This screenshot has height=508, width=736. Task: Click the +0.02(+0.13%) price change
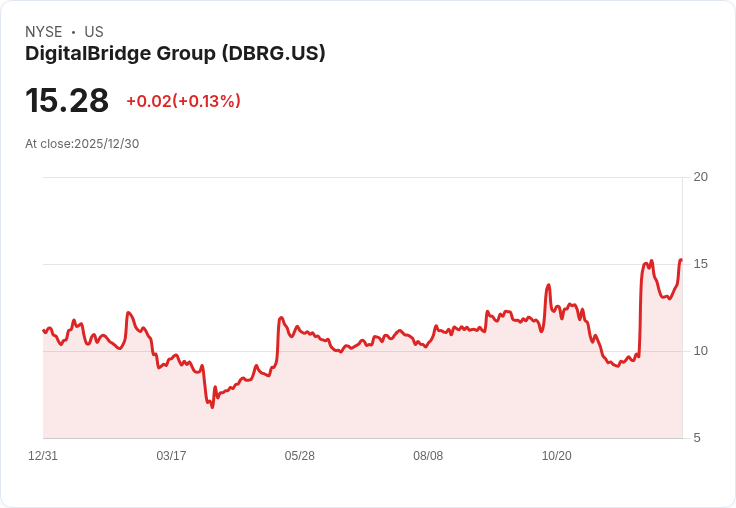(x=184, y=101)
